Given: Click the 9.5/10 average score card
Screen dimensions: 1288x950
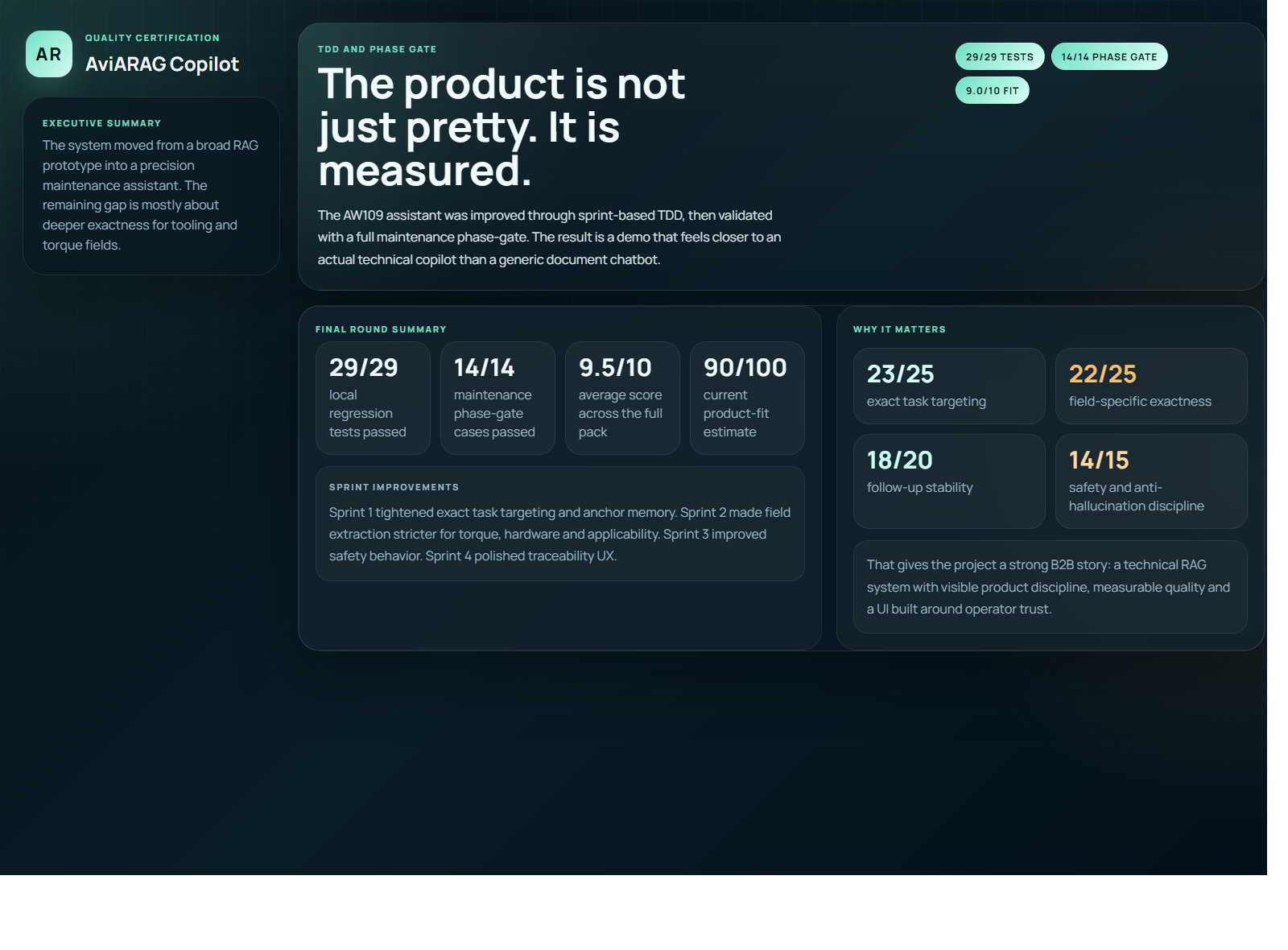Looking at the screenshot, I should tap(622, 398).
